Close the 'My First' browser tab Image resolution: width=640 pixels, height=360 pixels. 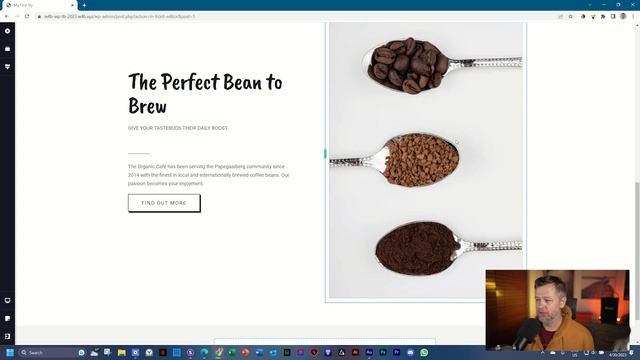[73, 5]
